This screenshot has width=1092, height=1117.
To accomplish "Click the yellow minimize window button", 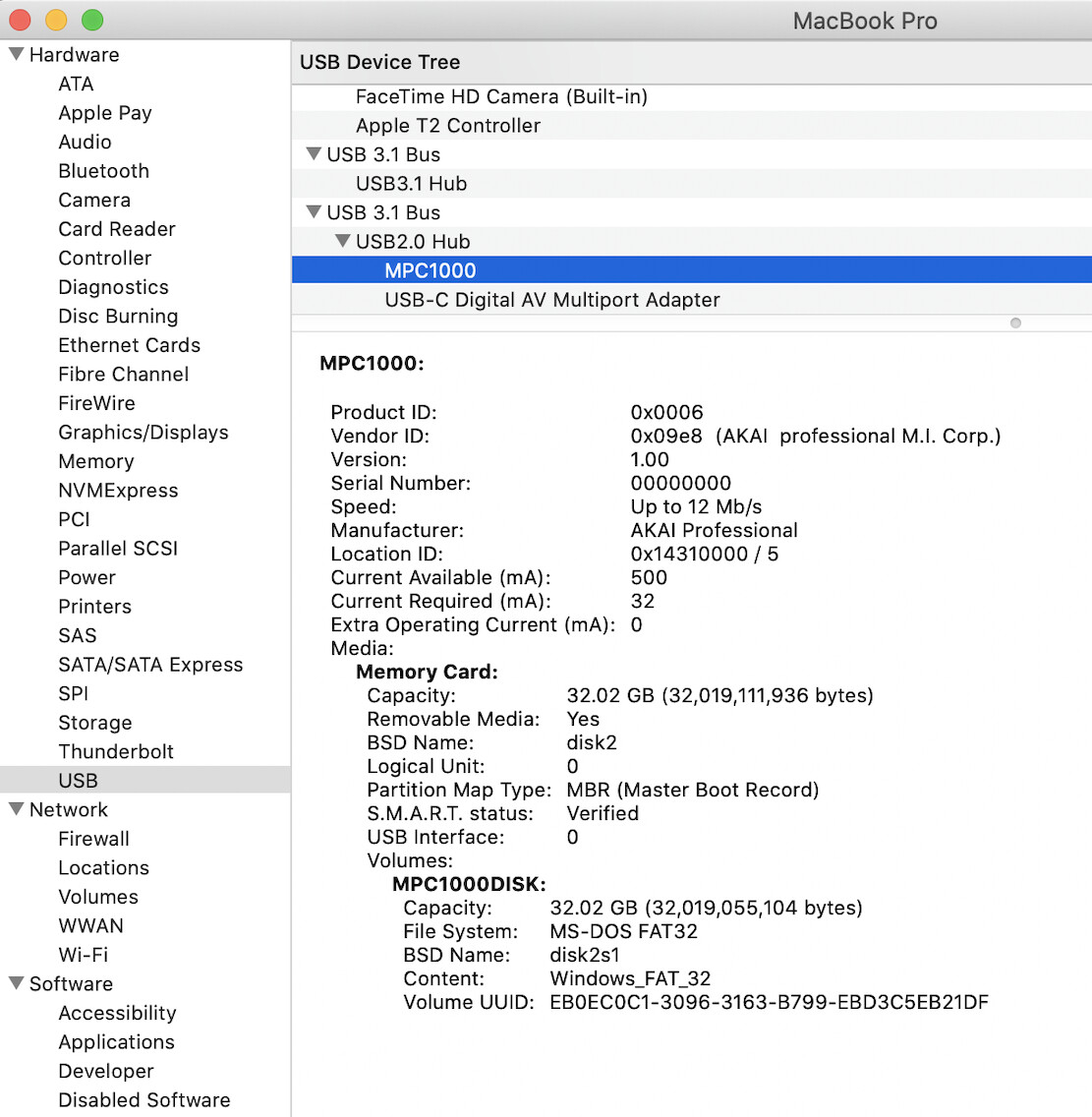I will point(56,20).
